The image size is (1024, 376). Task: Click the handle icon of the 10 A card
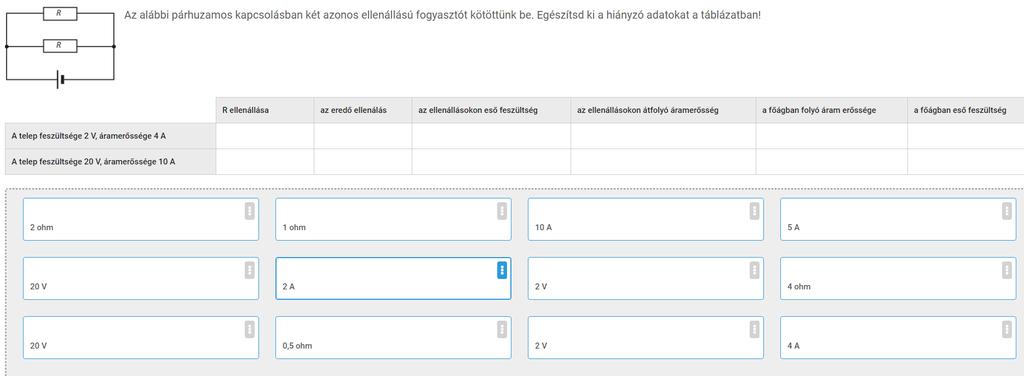click(x=754, y=211)
